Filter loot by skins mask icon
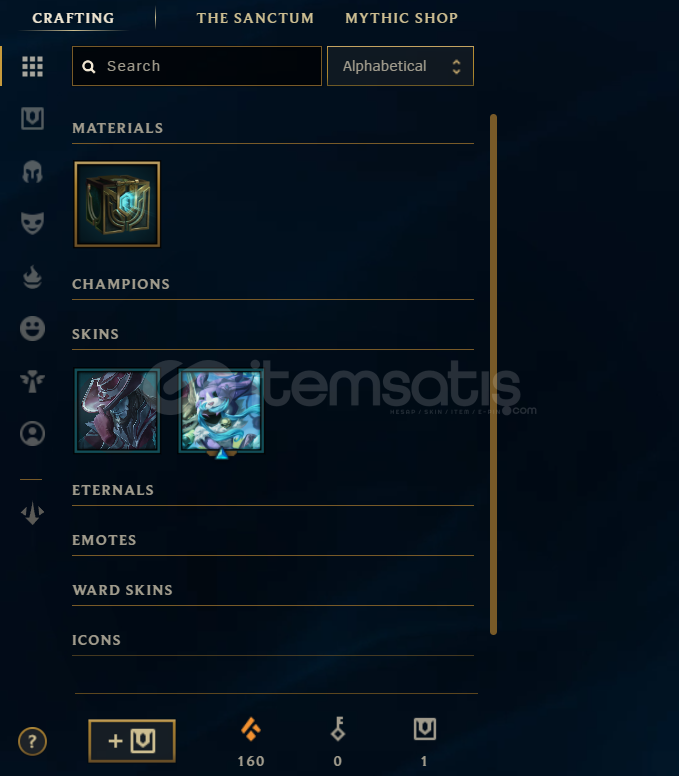Viewport: 679px width, 776px height. [32, 223]
